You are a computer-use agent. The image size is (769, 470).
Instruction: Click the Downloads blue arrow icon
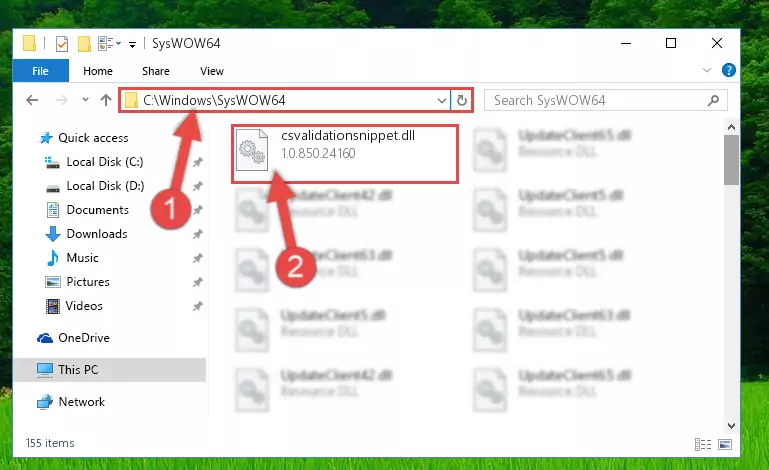pyautogui.click(x=52, y=234)
